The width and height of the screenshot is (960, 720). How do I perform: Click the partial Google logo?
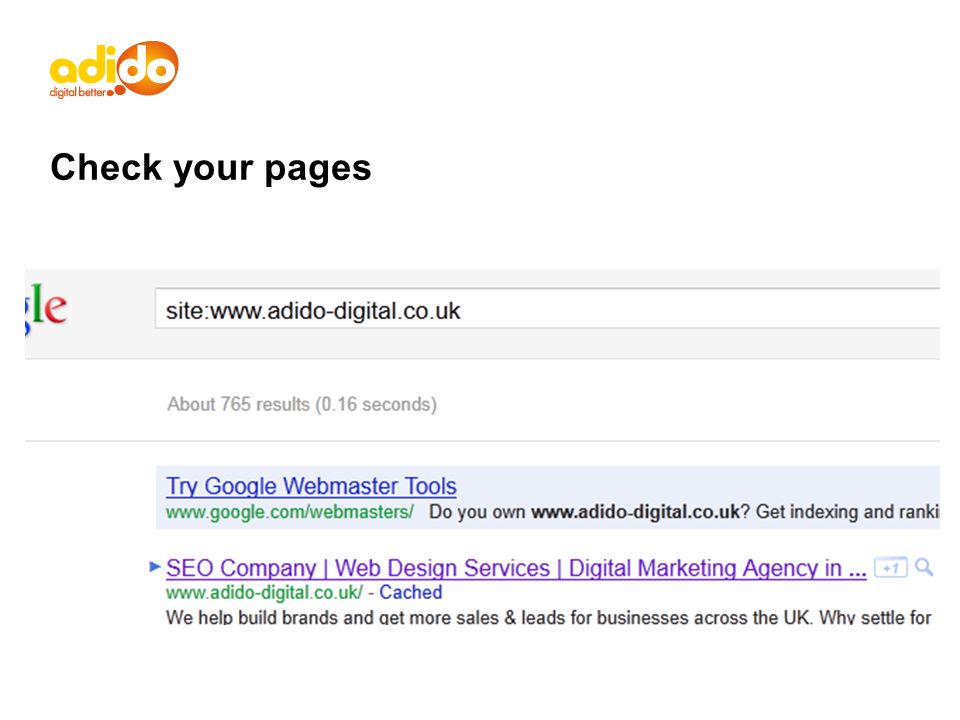(x=46, y=308)
